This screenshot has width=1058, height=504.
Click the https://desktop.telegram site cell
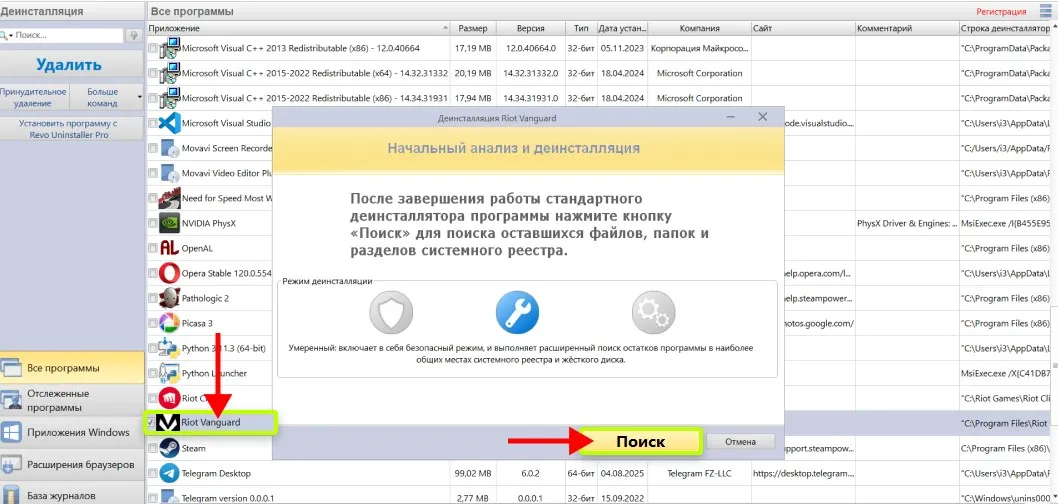point(803,473)
